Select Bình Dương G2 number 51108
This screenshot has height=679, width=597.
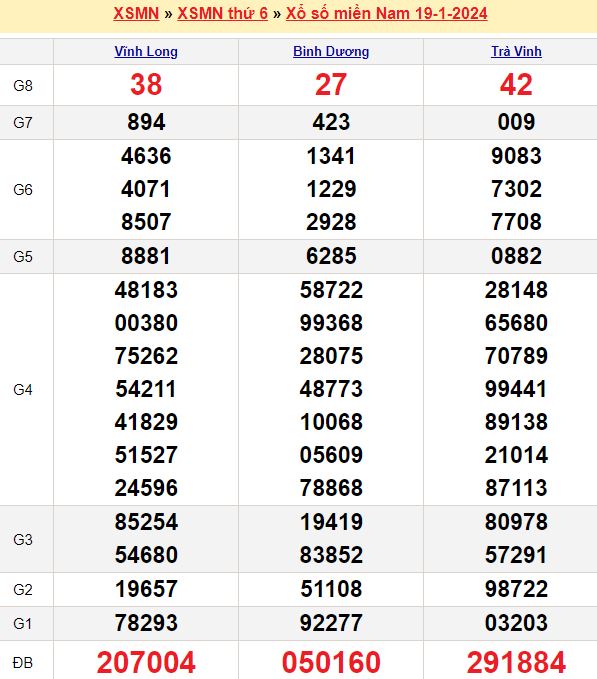331,589
